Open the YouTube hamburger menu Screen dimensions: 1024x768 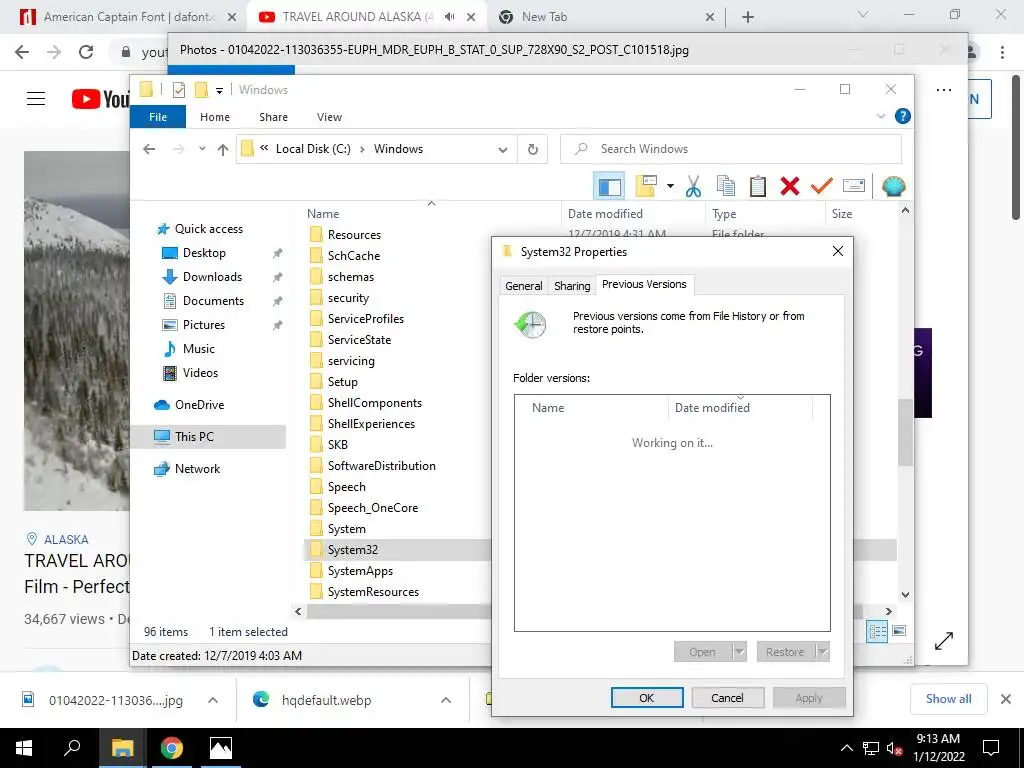coord(36,99)
